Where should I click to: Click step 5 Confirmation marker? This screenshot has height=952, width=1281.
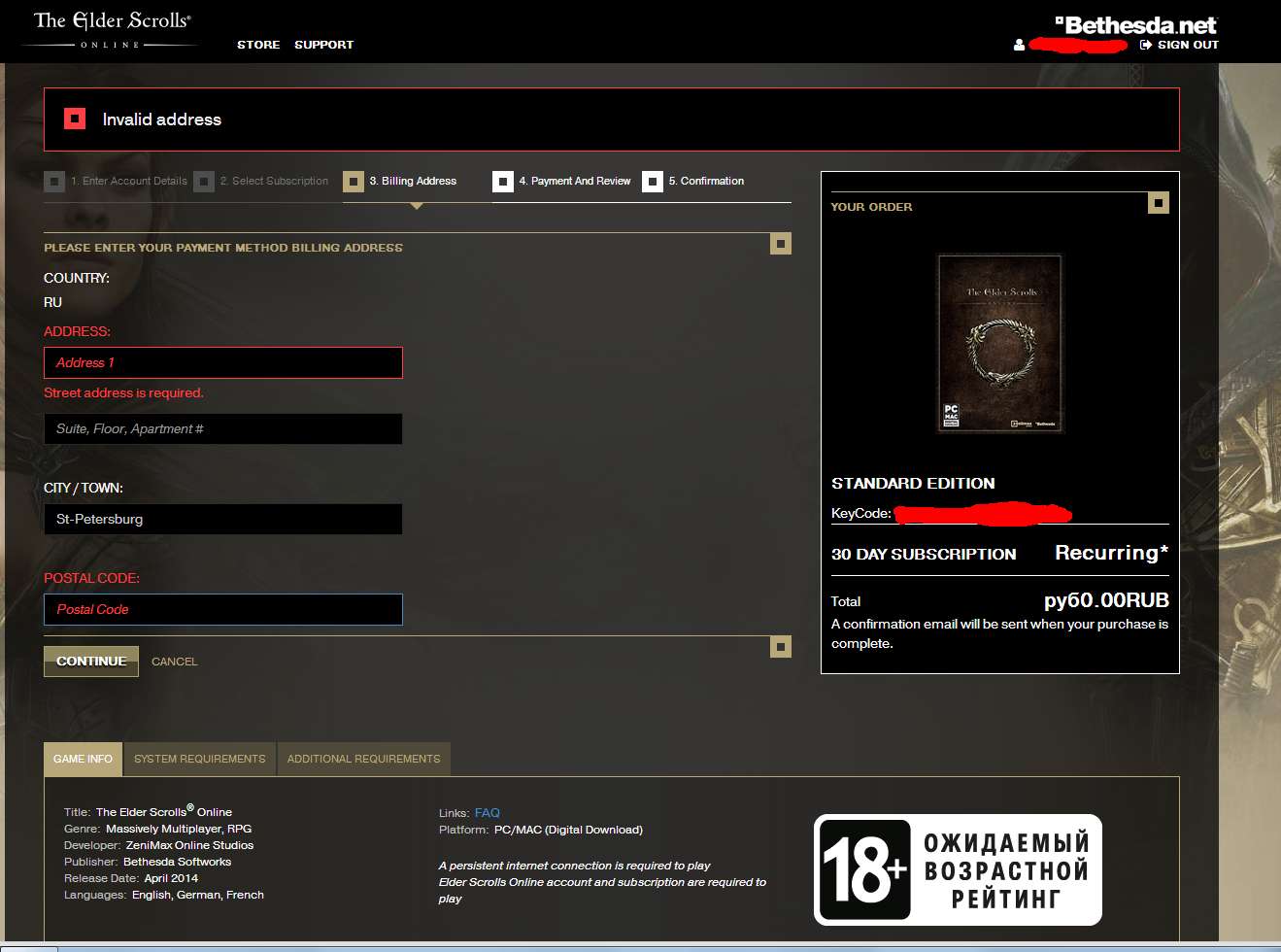pos(653,182)
